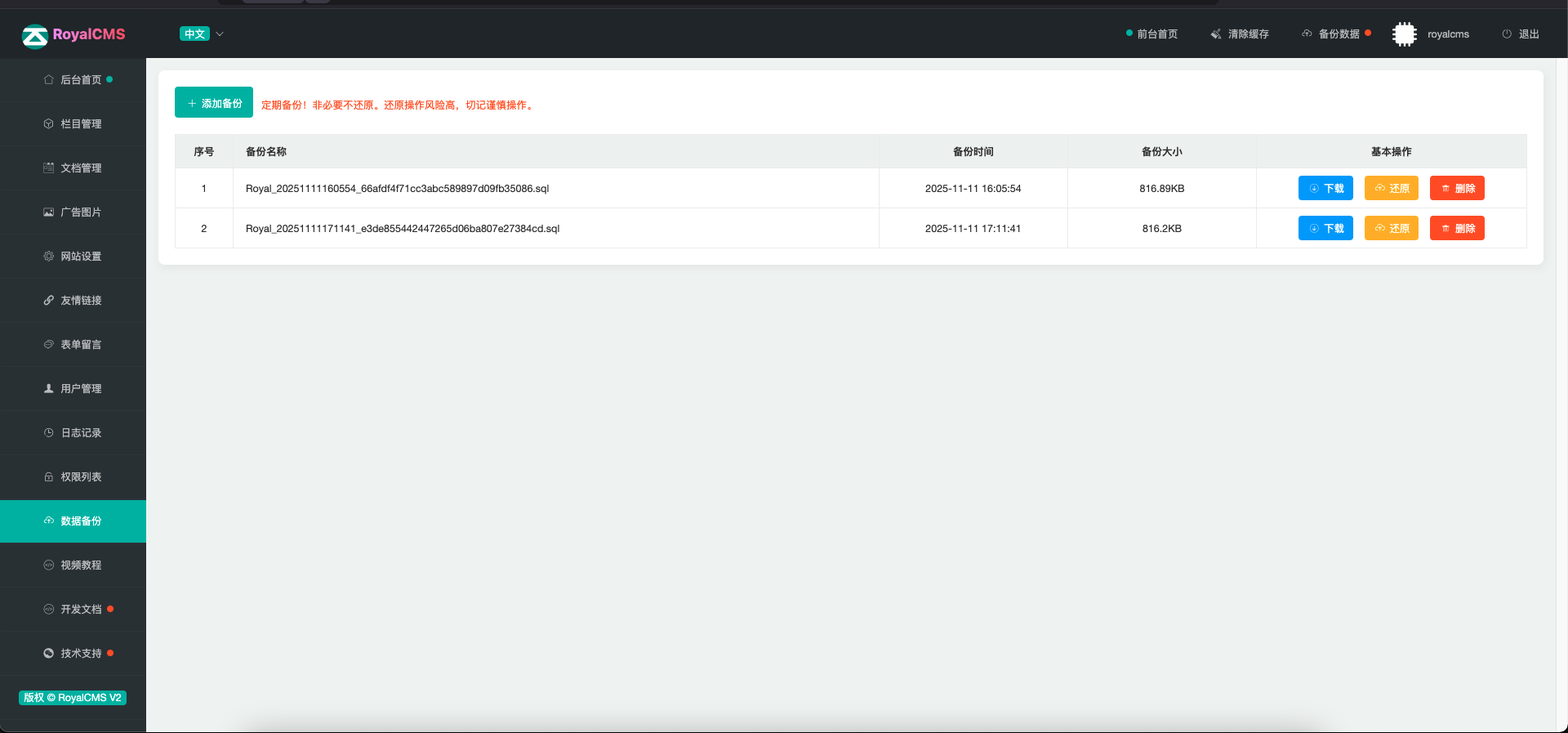This screenshot has width=1568, height=733.
Task: Click the home icon beside 后台首页
Action: point(48,80)
